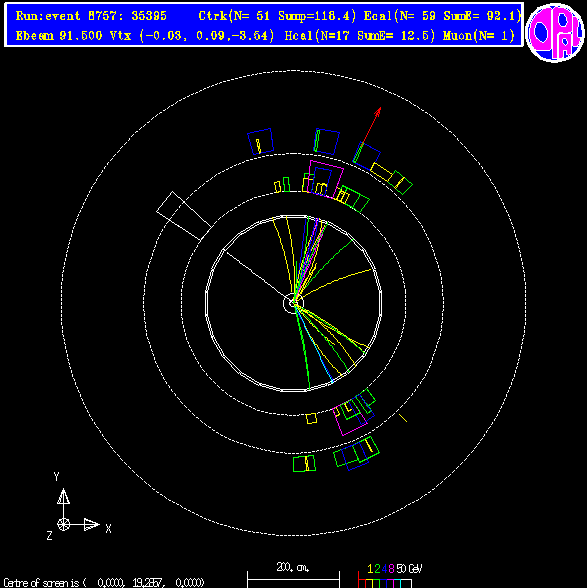
Task: Click the Z axis circle marker
Action: (63, 524)
